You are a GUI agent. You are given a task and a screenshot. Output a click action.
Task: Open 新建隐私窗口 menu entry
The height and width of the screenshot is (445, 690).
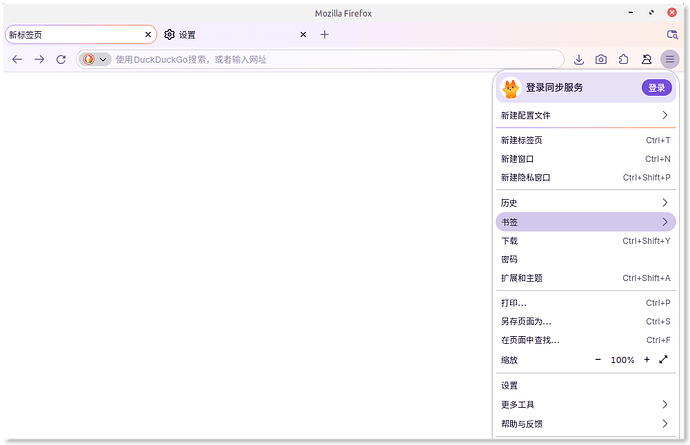coord(586,177)
